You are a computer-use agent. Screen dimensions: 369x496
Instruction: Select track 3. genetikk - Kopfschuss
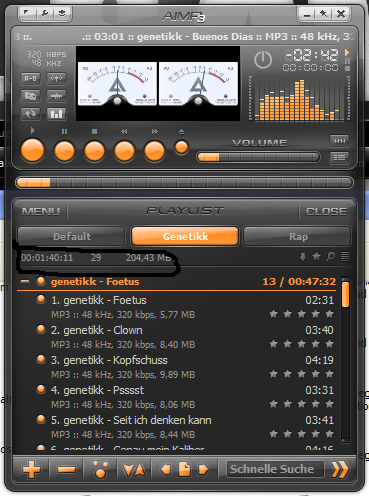(x=176, y=367)
